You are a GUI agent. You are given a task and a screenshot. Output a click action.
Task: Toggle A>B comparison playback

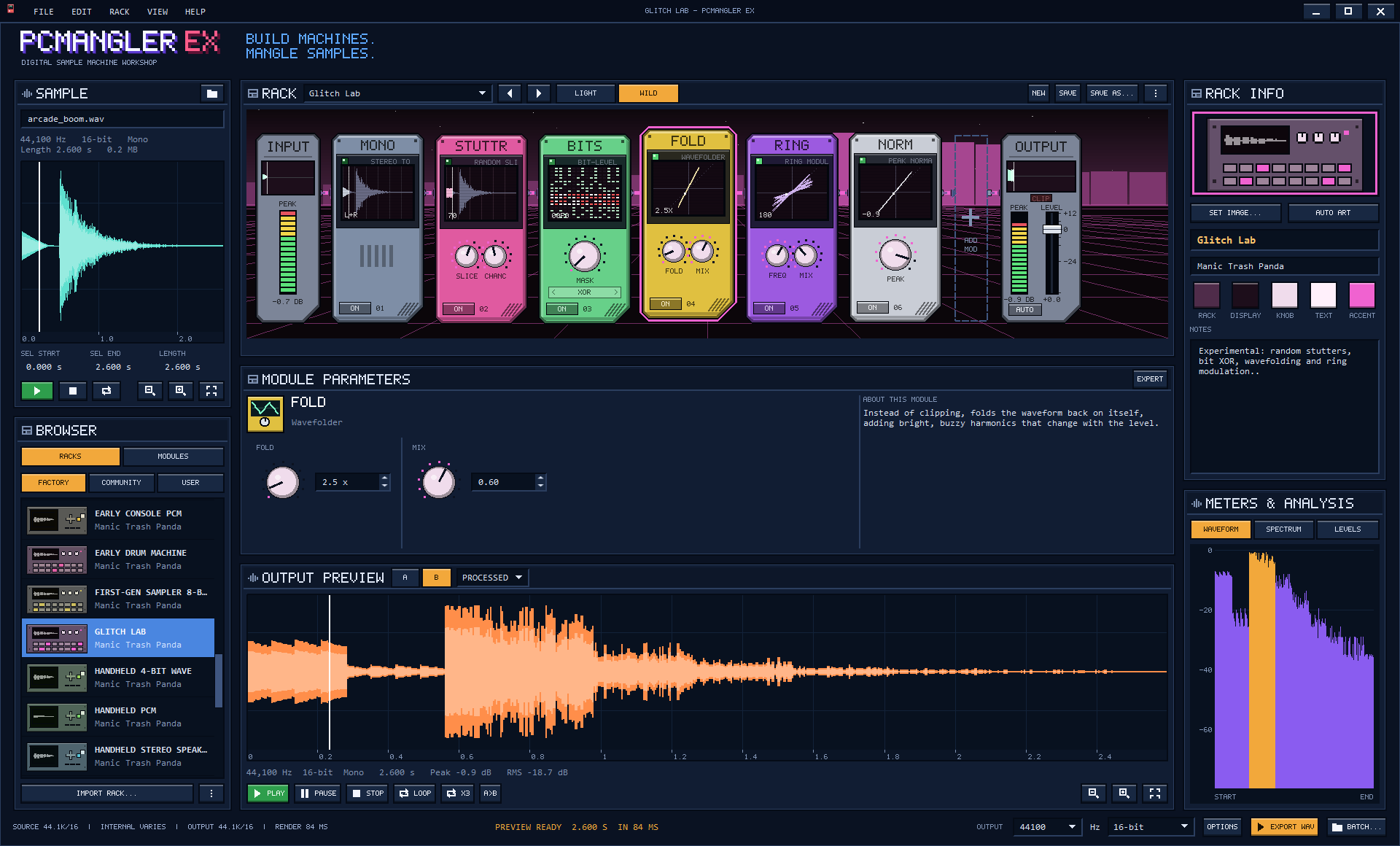tap(490, 793)
